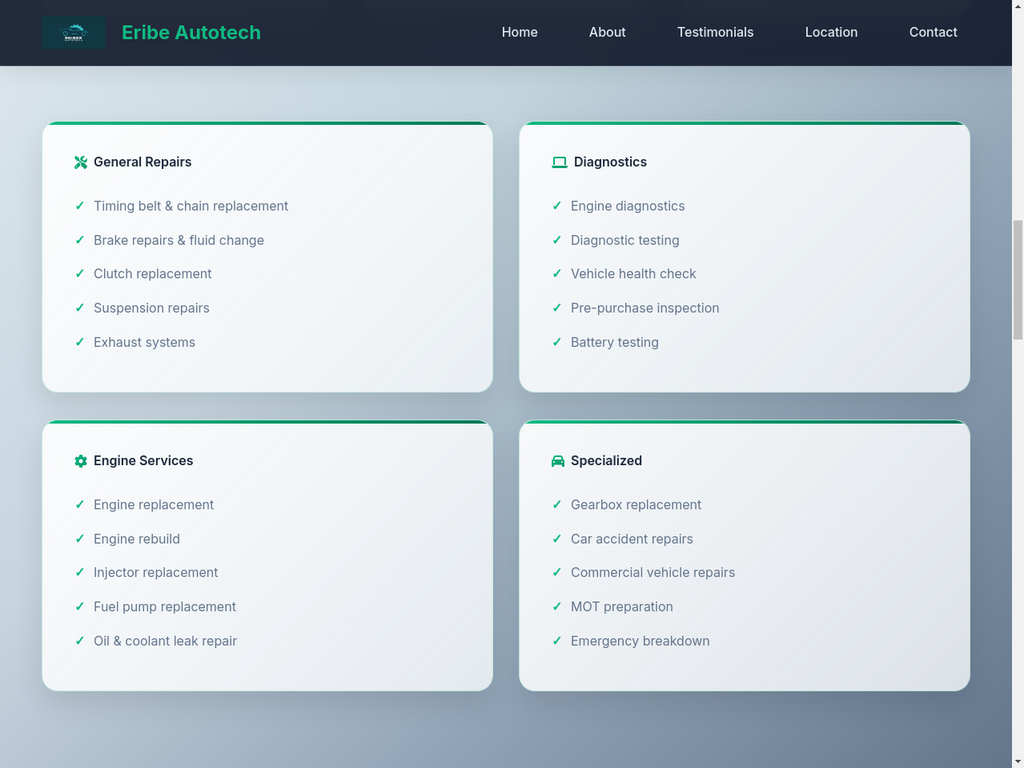Click the vertical page scrollbar thumb
This screenshot has height=768, width=1024.
(1018, 280)
